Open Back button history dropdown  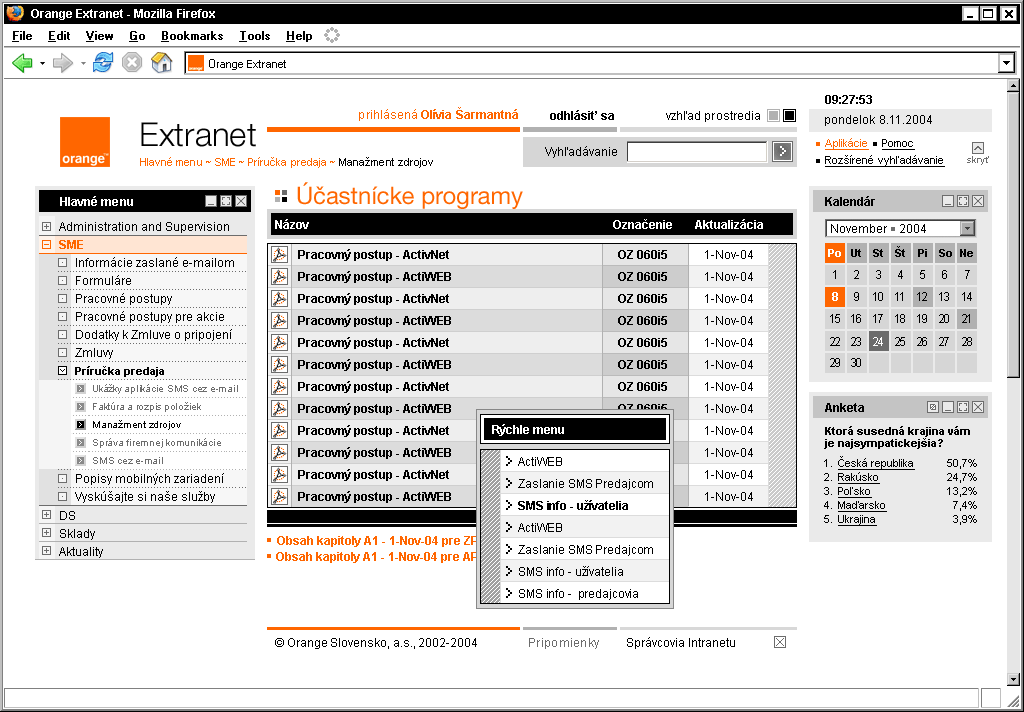(x=42, y=63)
